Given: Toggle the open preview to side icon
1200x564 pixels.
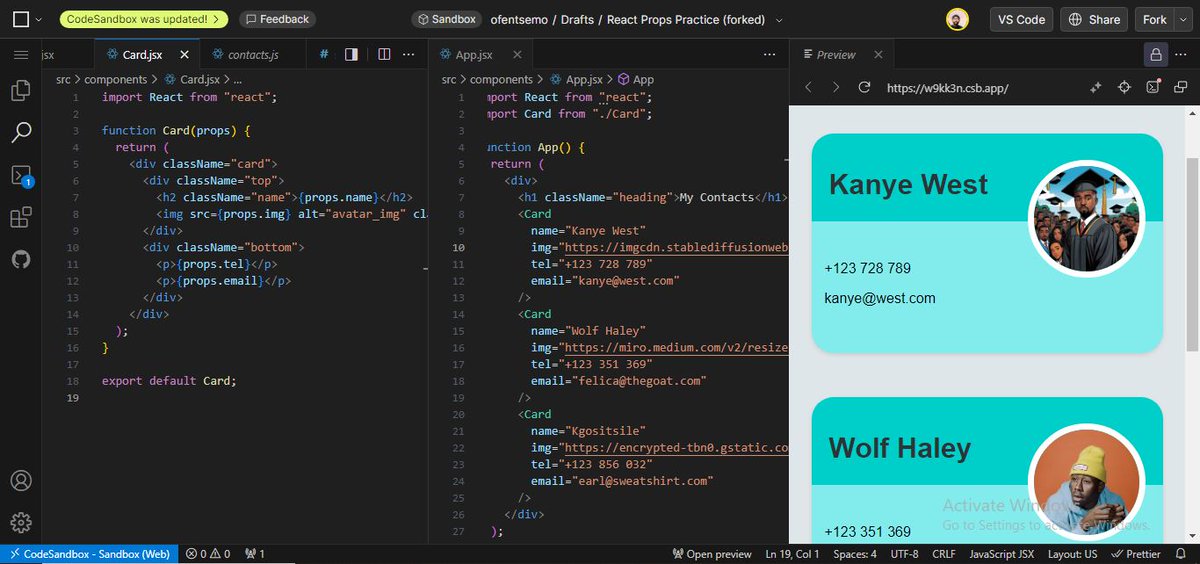Looking at the screenshot, I should pyautogui.click(x=351, y=54).
